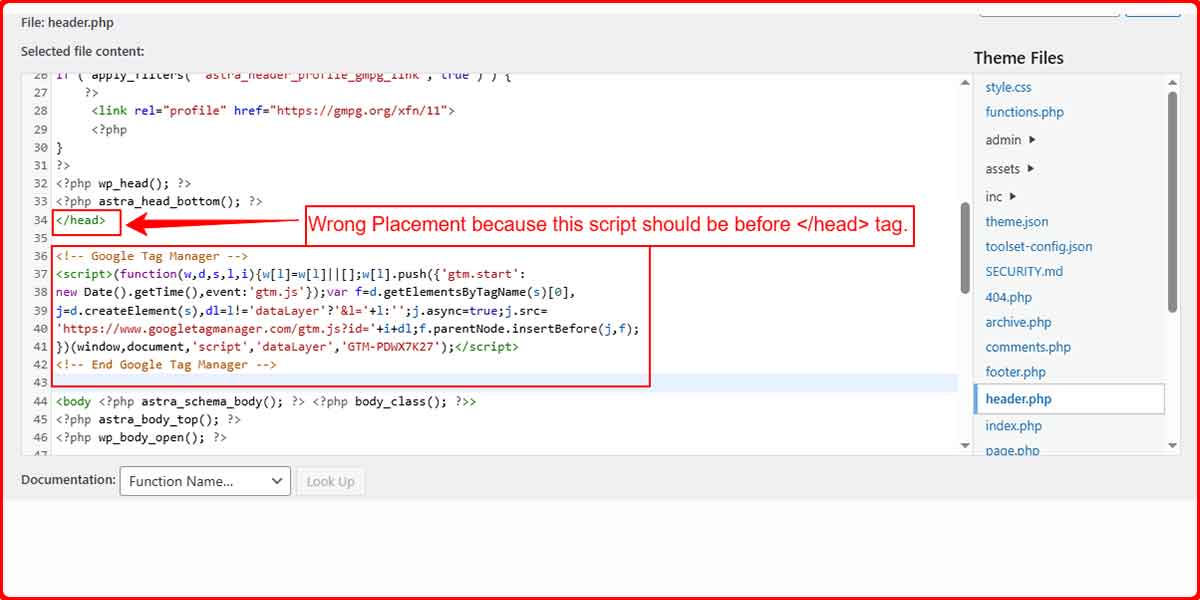The width and height of the screenshot is (1200, 600).
Task: Open 404.php theme file
Action: point(1008,297)
